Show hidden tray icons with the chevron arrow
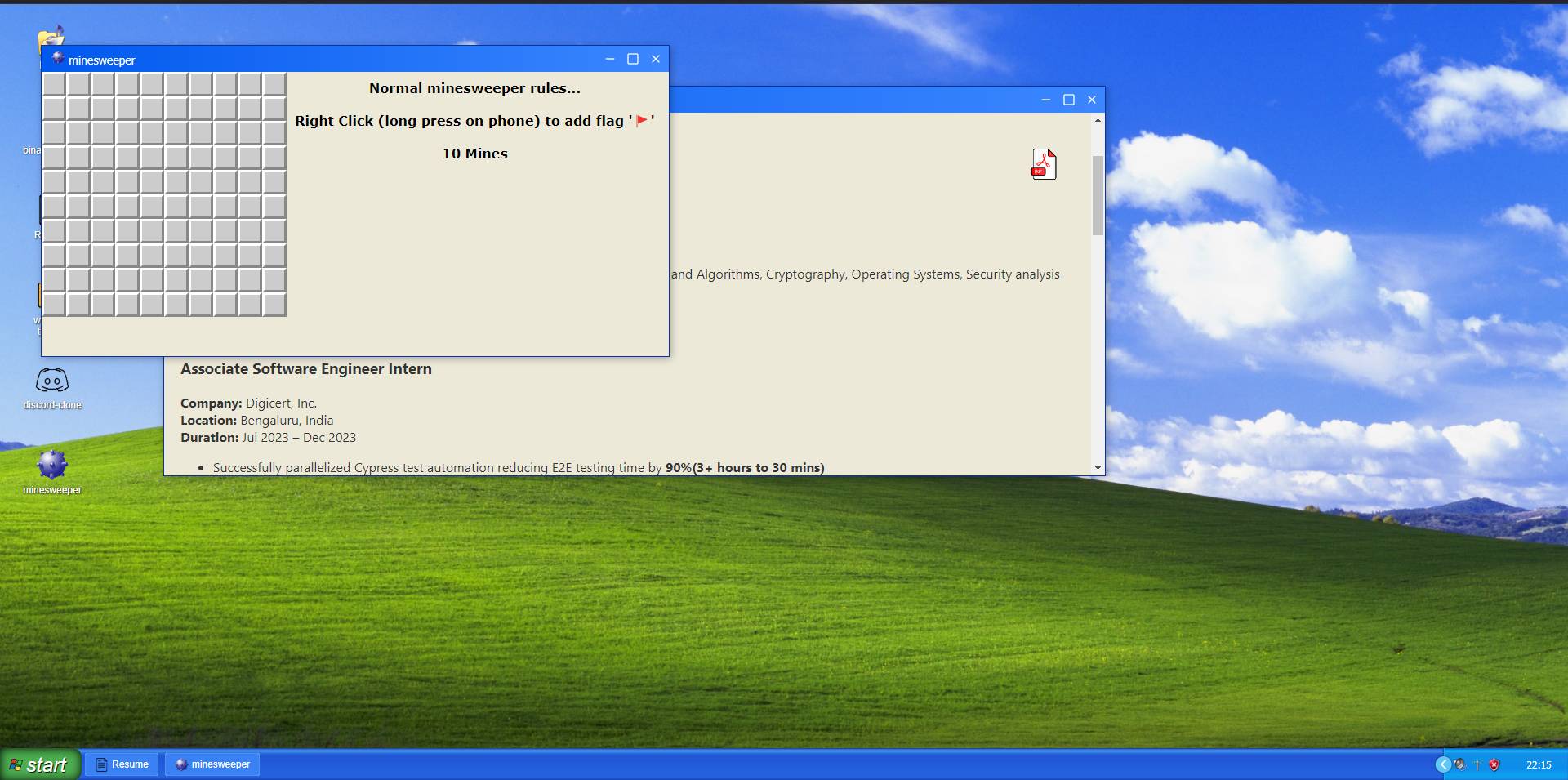 point(1443,764)
